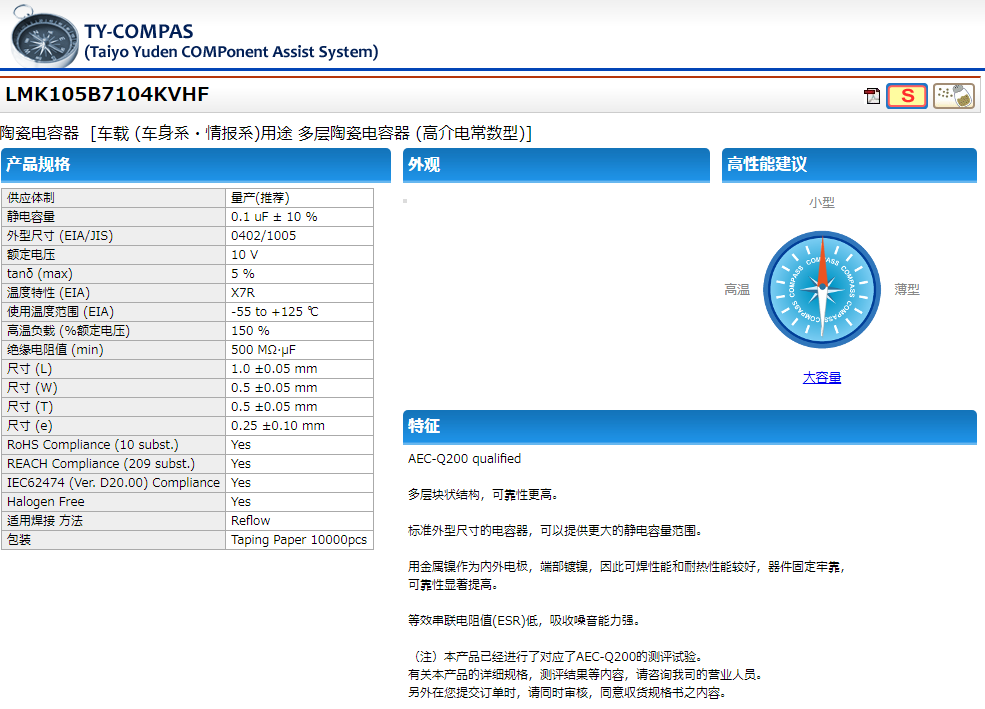The image size is (985, 709).
Task: Click the component sample icon beside S
Action: tap(954, 96)
